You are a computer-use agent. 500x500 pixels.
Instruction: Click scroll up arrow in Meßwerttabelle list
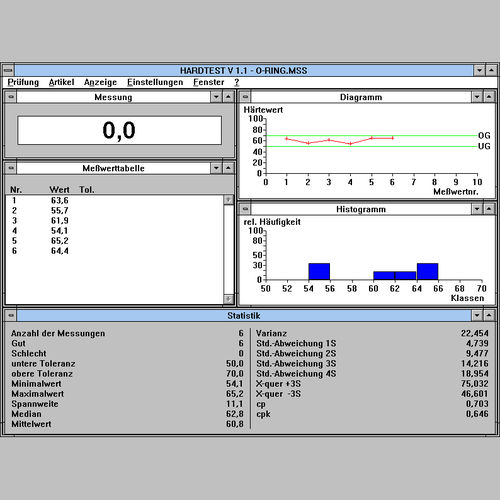coord(228,200)
